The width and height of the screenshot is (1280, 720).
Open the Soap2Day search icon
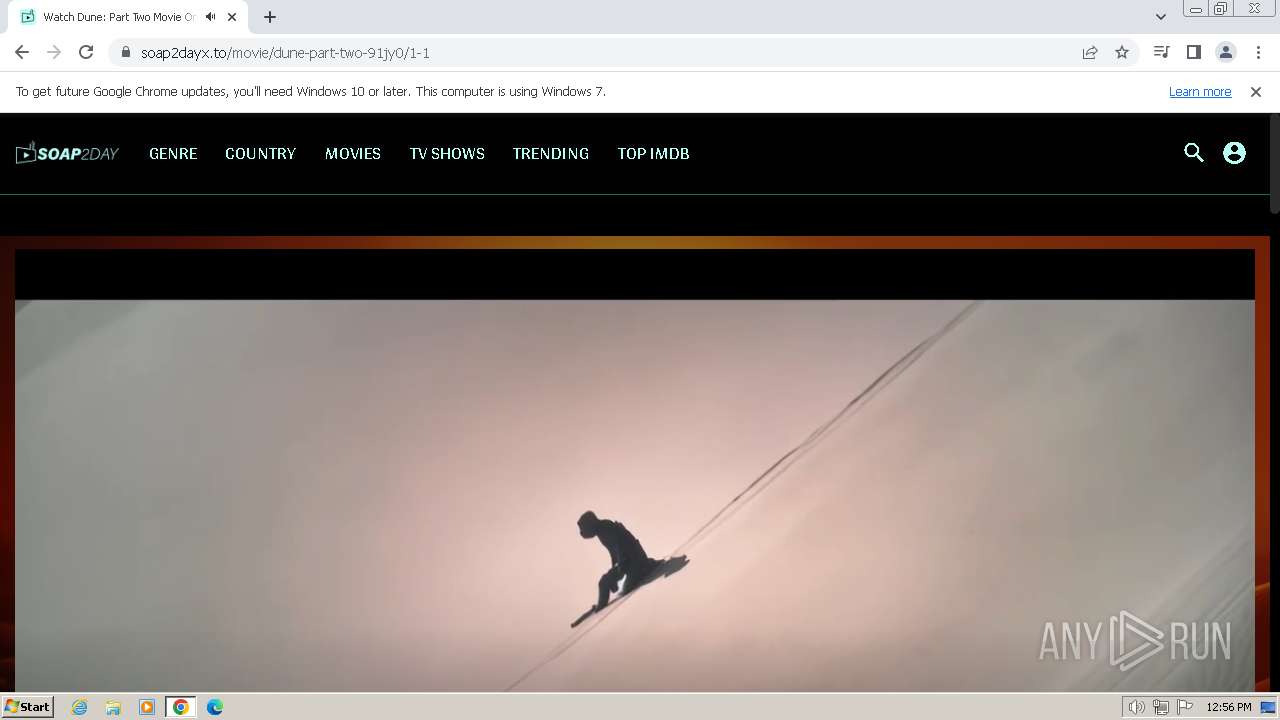[1193, 153]
